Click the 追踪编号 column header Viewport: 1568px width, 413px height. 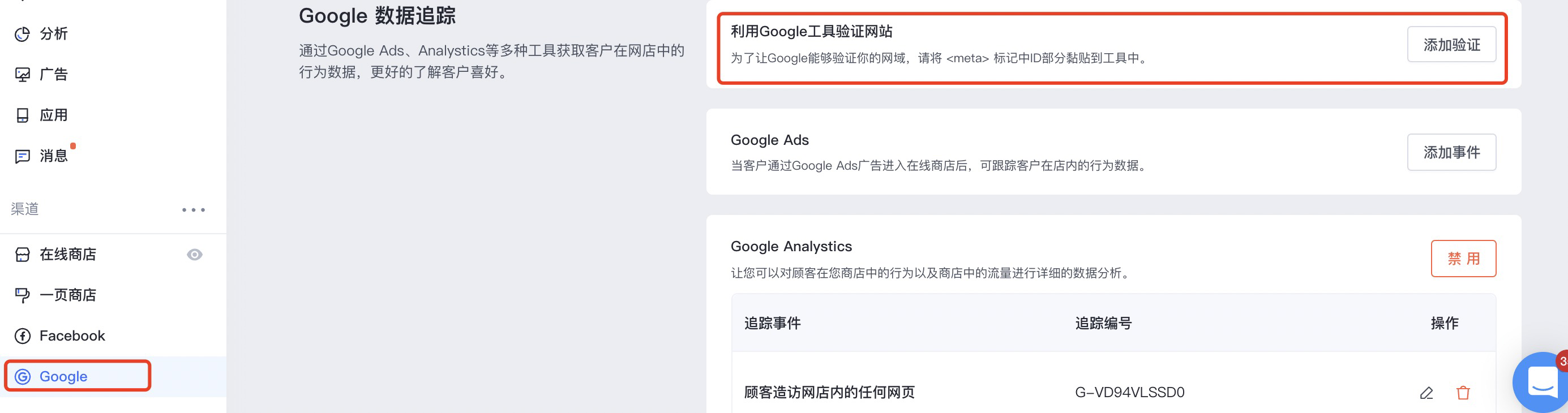click(1103, 323)
